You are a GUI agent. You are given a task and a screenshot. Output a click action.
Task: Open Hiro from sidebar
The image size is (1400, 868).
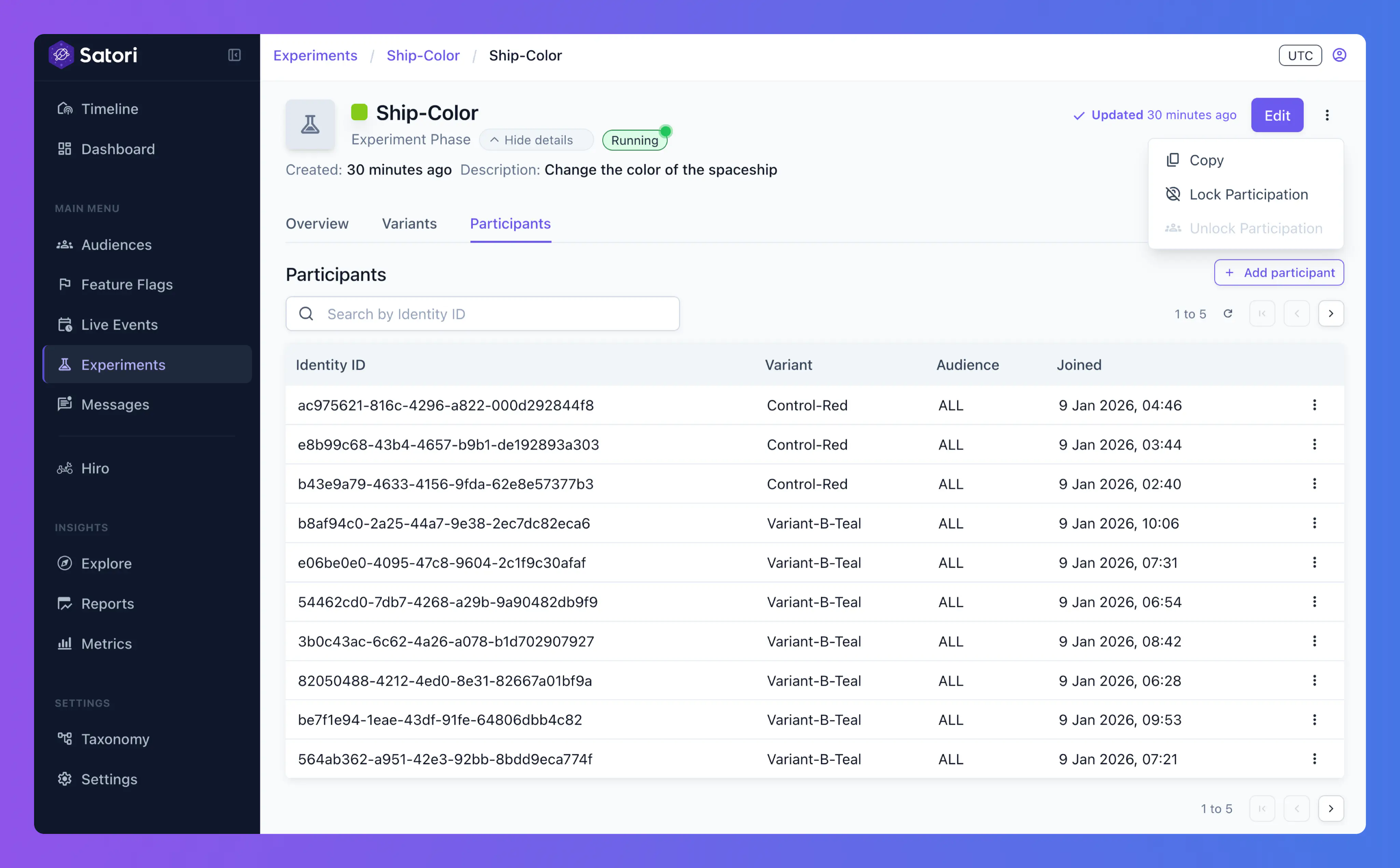95,468
